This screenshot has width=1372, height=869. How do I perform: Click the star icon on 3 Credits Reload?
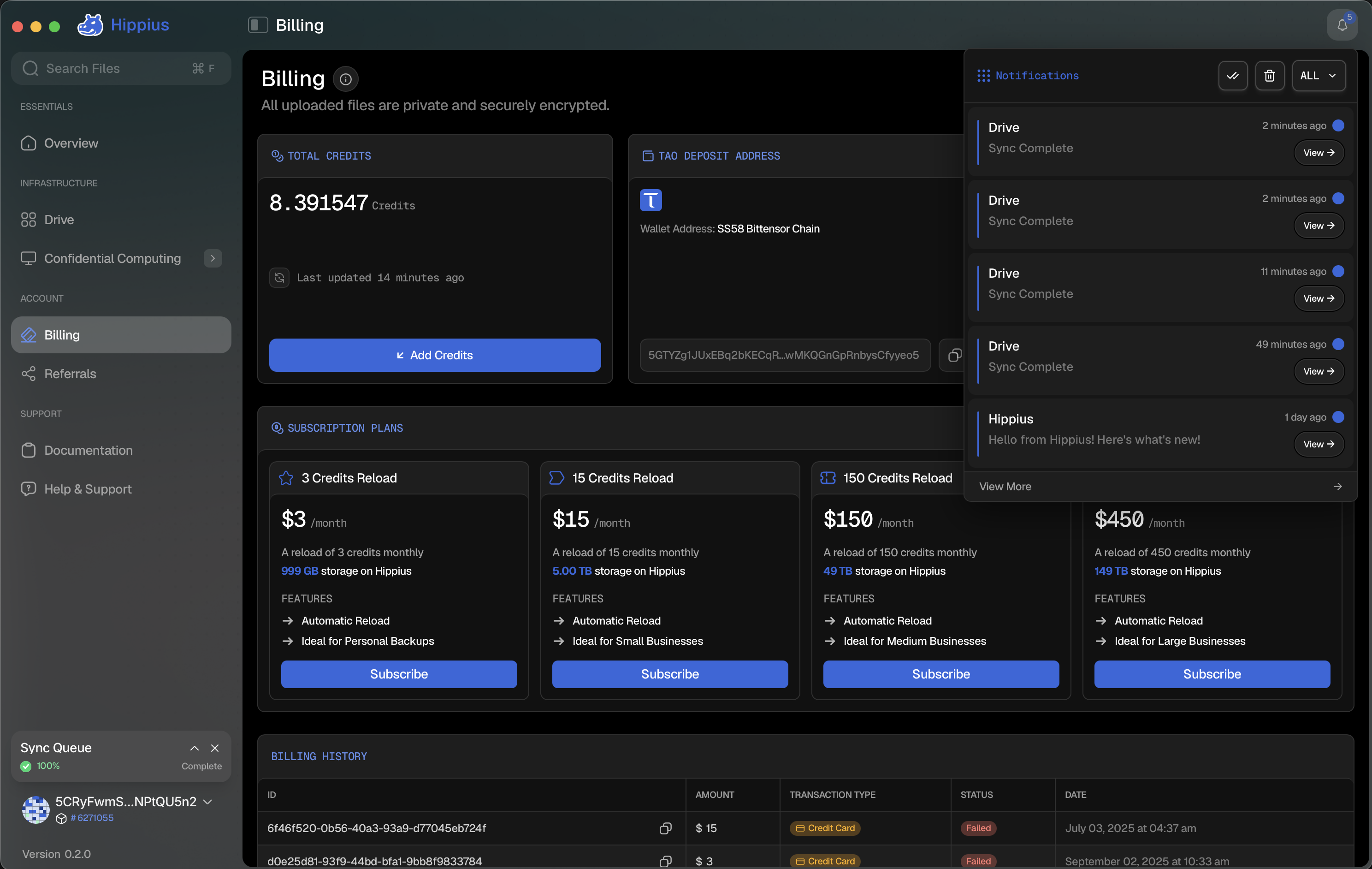click(x=286, y=478)
